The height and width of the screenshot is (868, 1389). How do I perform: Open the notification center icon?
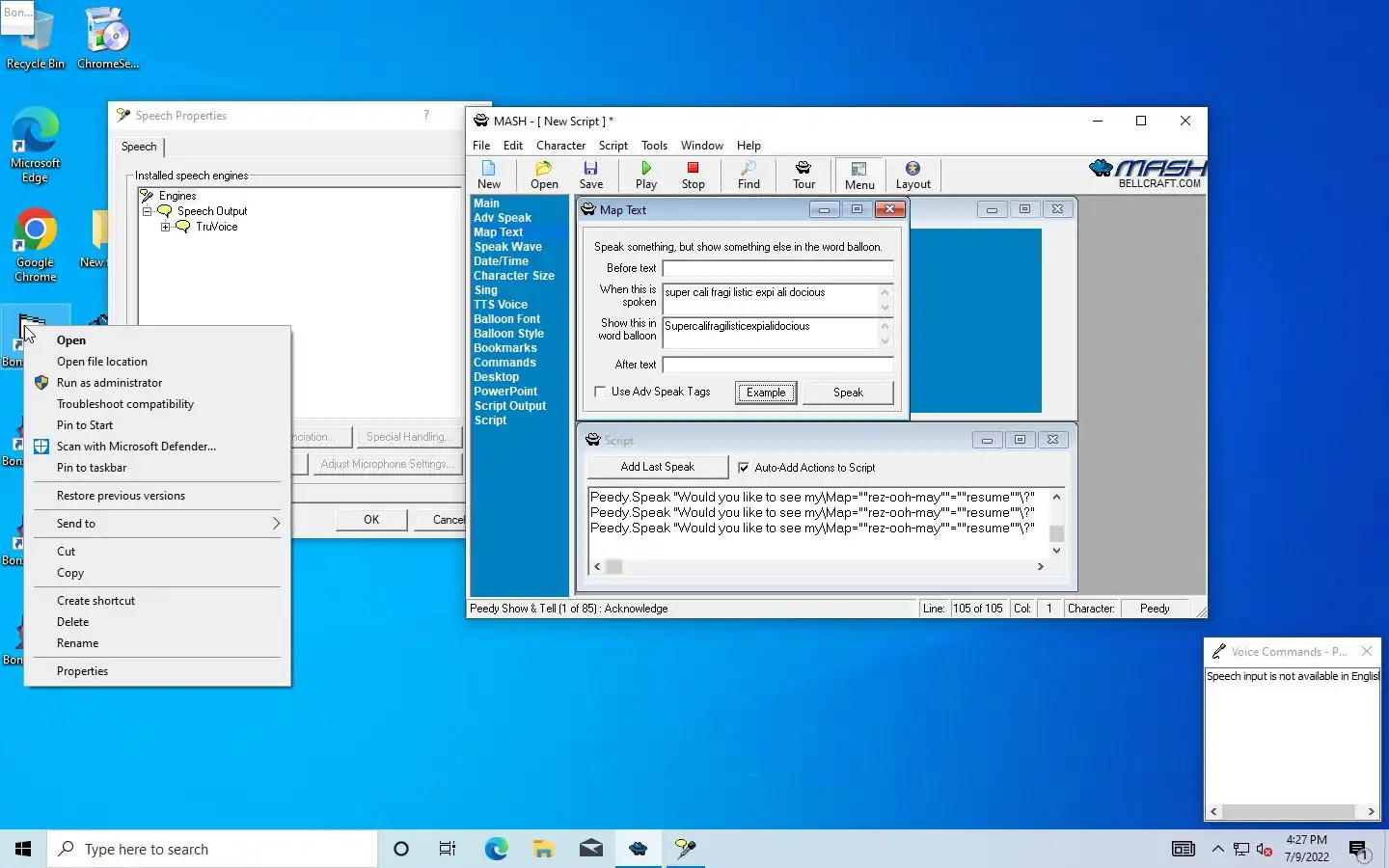pos(1359,850)
